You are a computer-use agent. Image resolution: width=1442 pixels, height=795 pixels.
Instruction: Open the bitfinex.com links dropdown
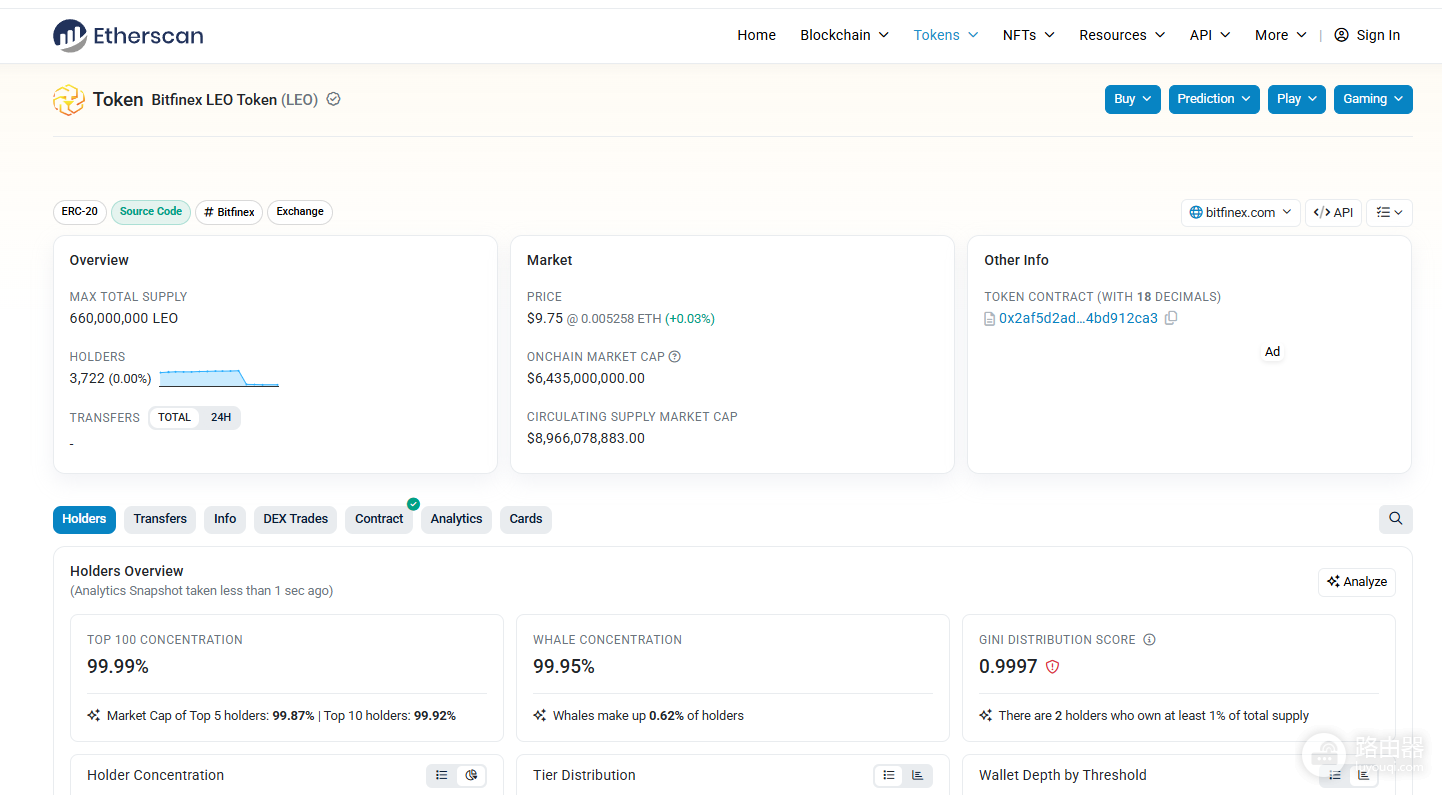tap(1241, 213)
